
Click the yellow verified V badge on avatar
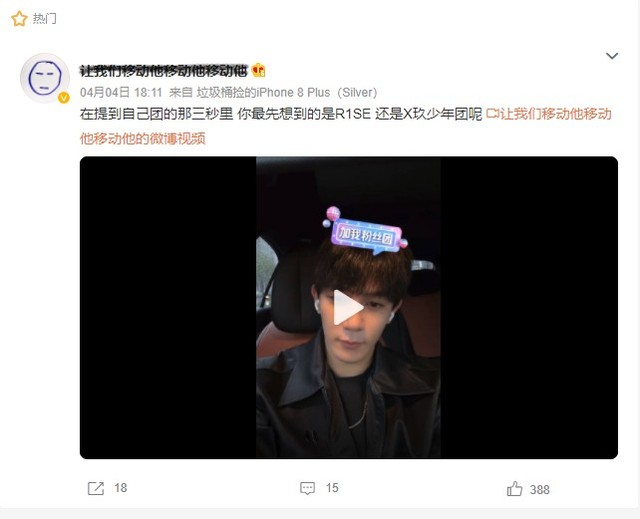point(64,98)
